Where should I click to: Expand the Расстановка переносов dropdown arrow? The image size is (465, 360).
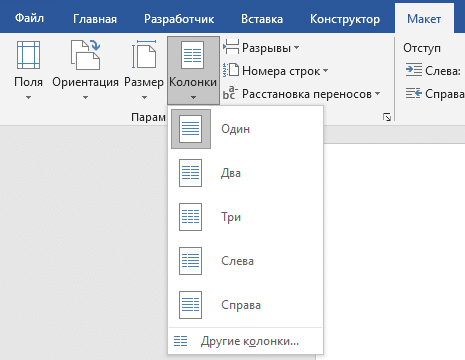tap(377, 94)
